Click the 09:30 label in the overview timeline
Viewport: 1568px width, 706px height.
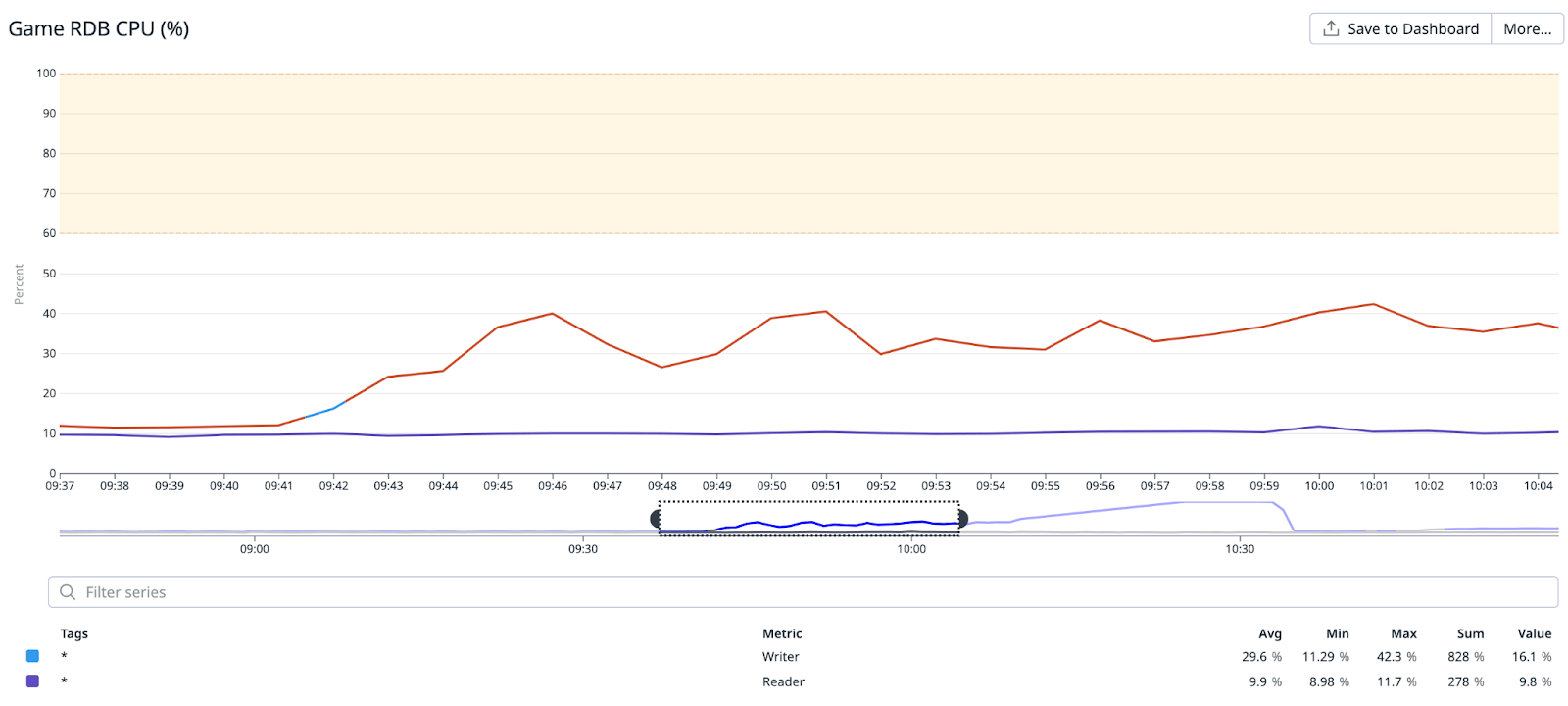583,549
